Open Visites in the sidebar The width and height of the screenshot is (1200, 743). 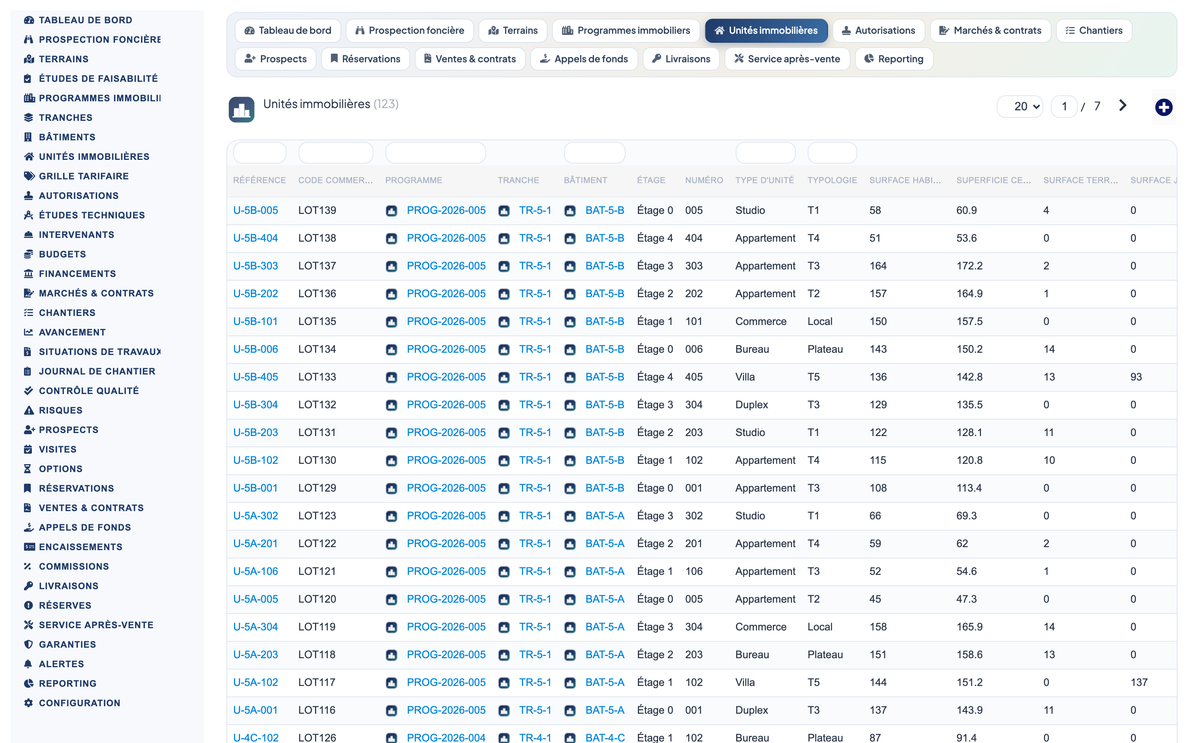tap(58, 449)
